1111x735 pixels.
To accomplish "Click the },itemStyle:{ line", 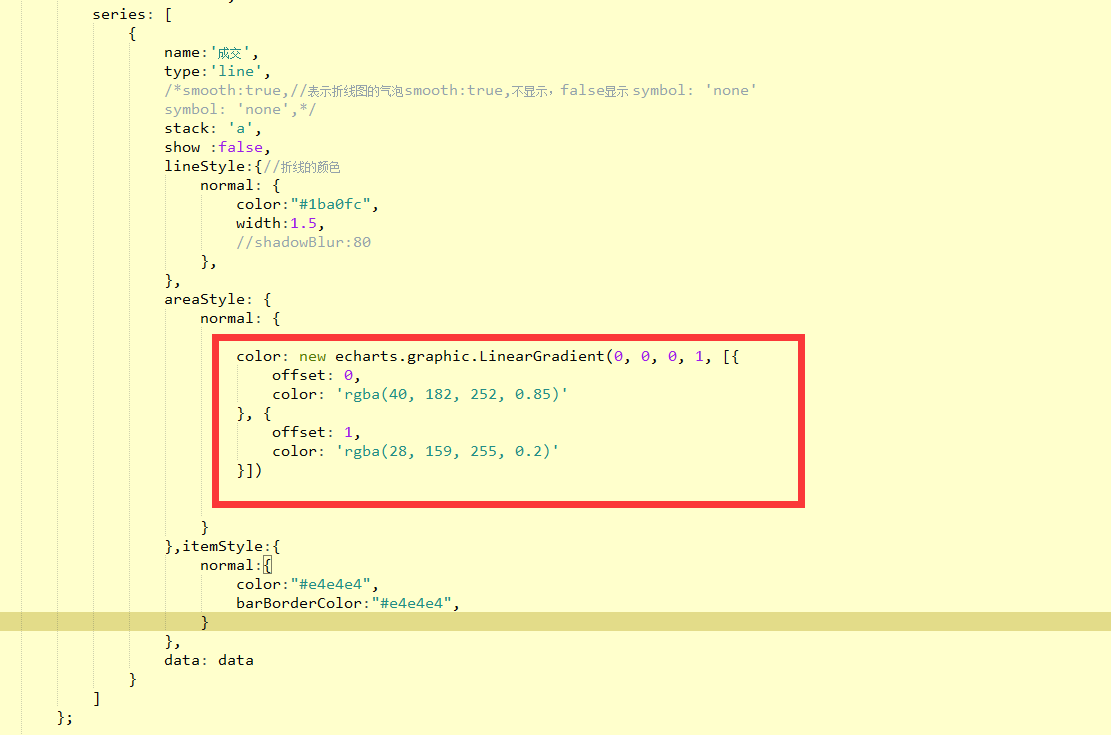I will [x=222, y=546].
